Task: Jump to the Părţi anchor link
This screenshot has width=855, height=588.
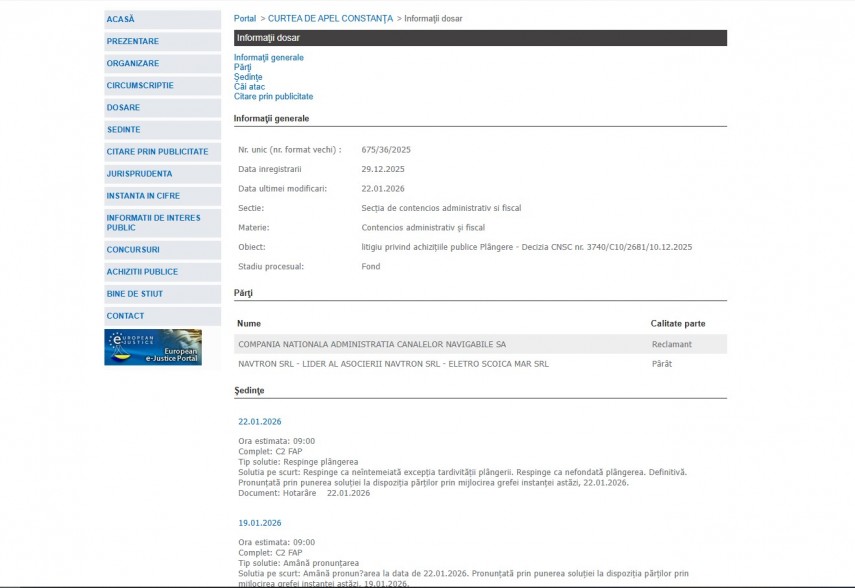Action: point(243,67)
